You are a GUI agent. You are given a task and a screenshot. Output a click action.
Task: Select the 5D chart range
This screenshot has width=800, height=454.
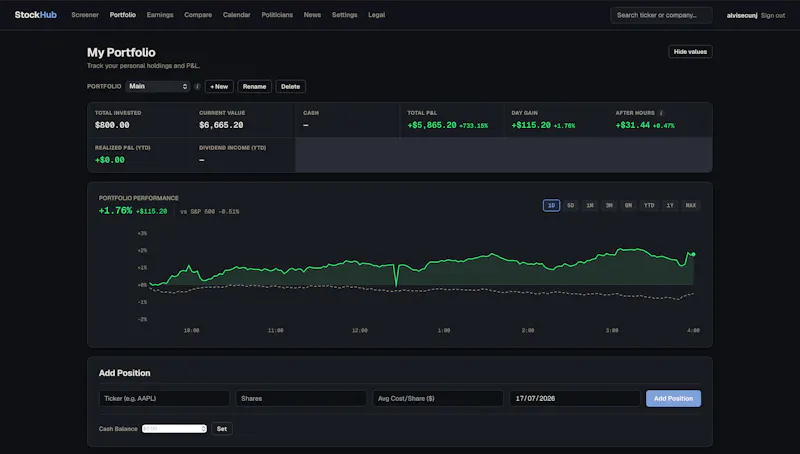pos(570,206)
